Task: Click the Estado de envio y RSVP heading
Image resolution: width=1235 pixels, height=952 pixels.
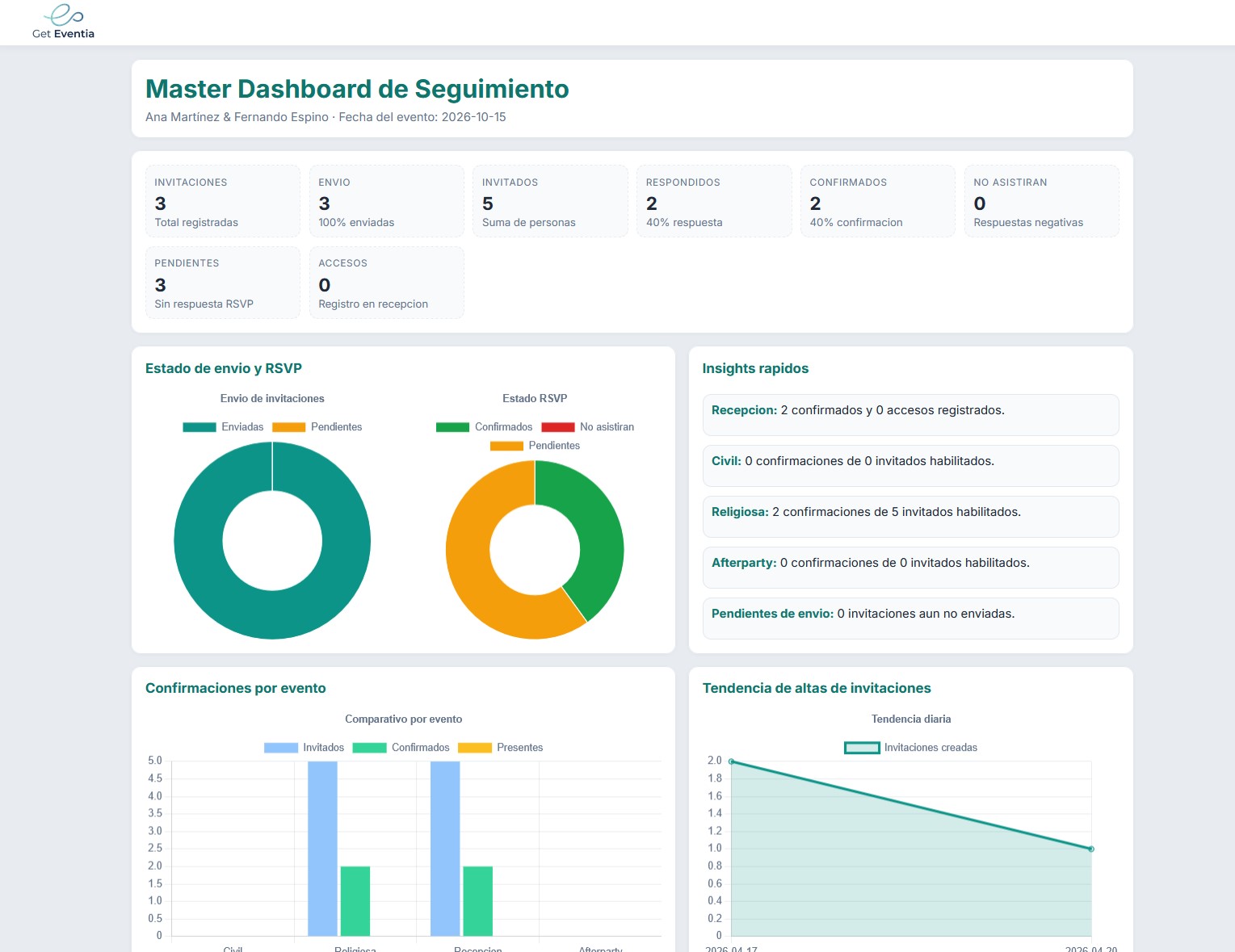Action: point(224,368)
